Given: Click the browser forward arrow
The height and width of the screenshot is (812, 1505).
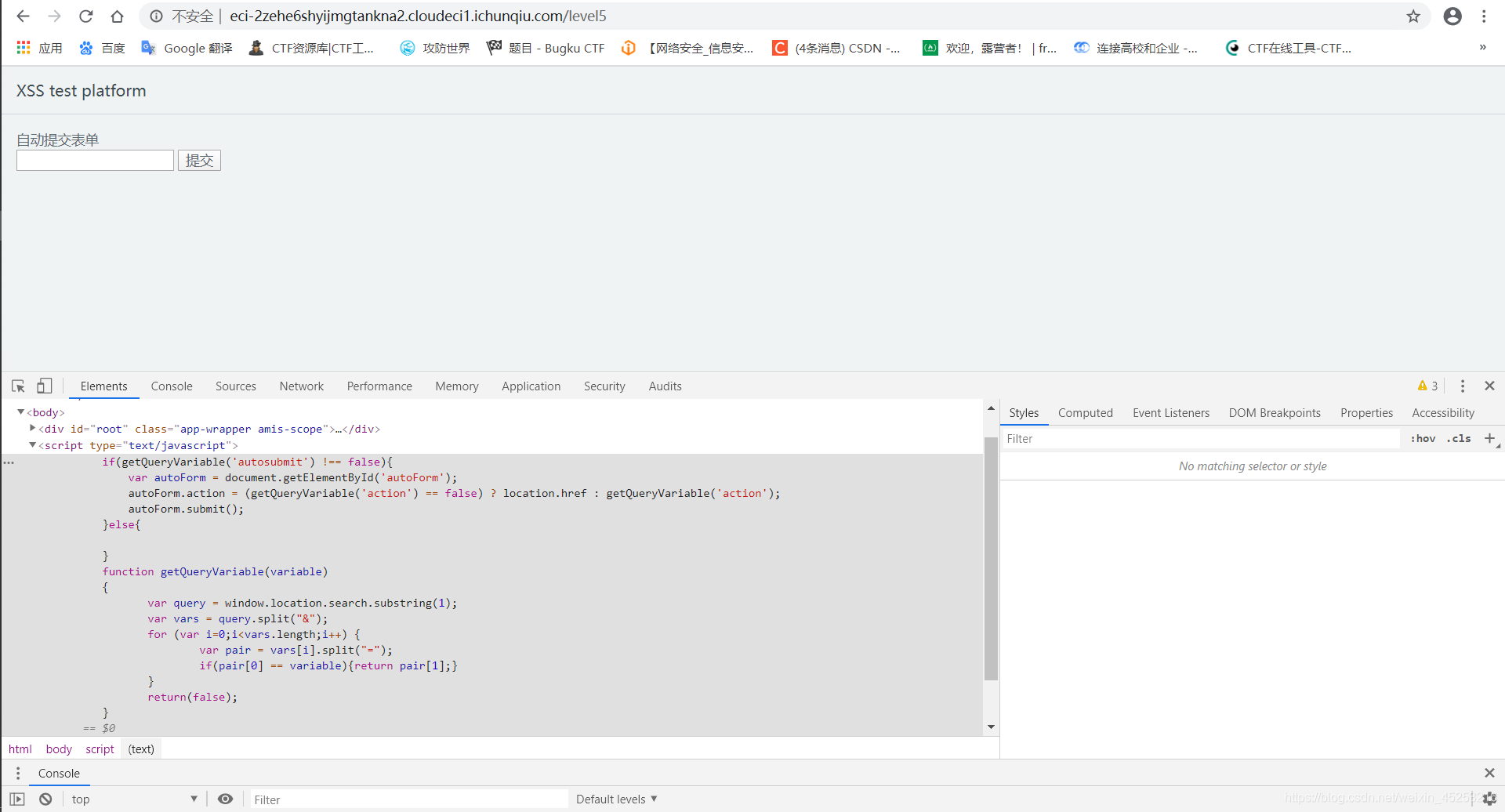Looking at the screenshot, I should [x=55, y=16].
